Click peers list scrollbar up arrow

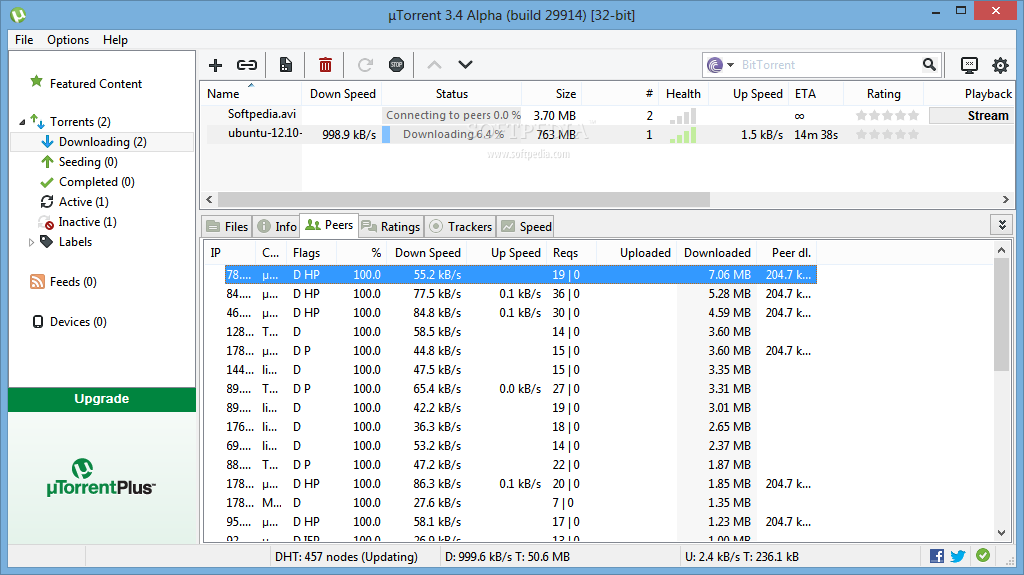coord(1001,250)
